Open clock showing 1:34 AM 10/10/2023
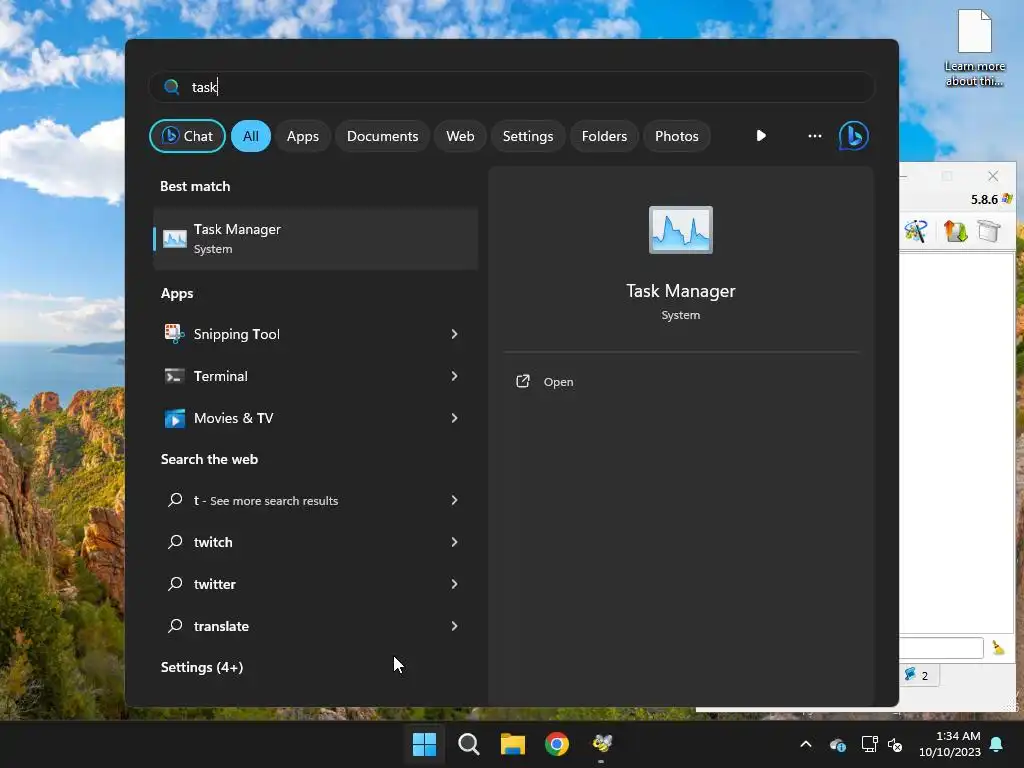The image size is (1024, 768). click(x=950, y=744)
